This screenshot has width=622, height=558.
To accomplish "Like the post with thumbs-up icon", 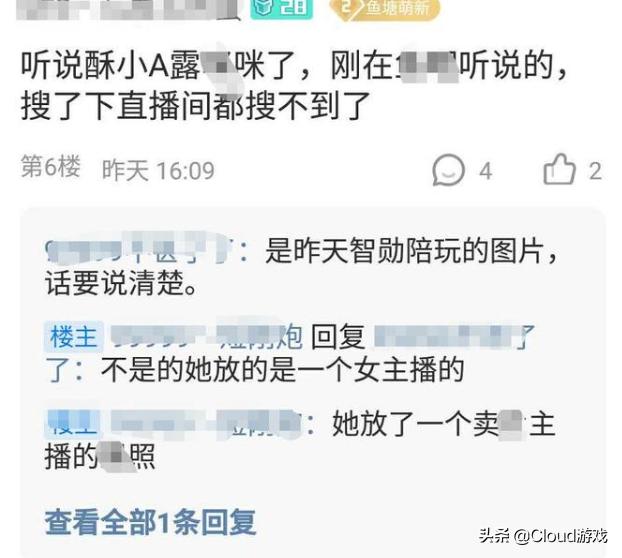I will [559, 169].
